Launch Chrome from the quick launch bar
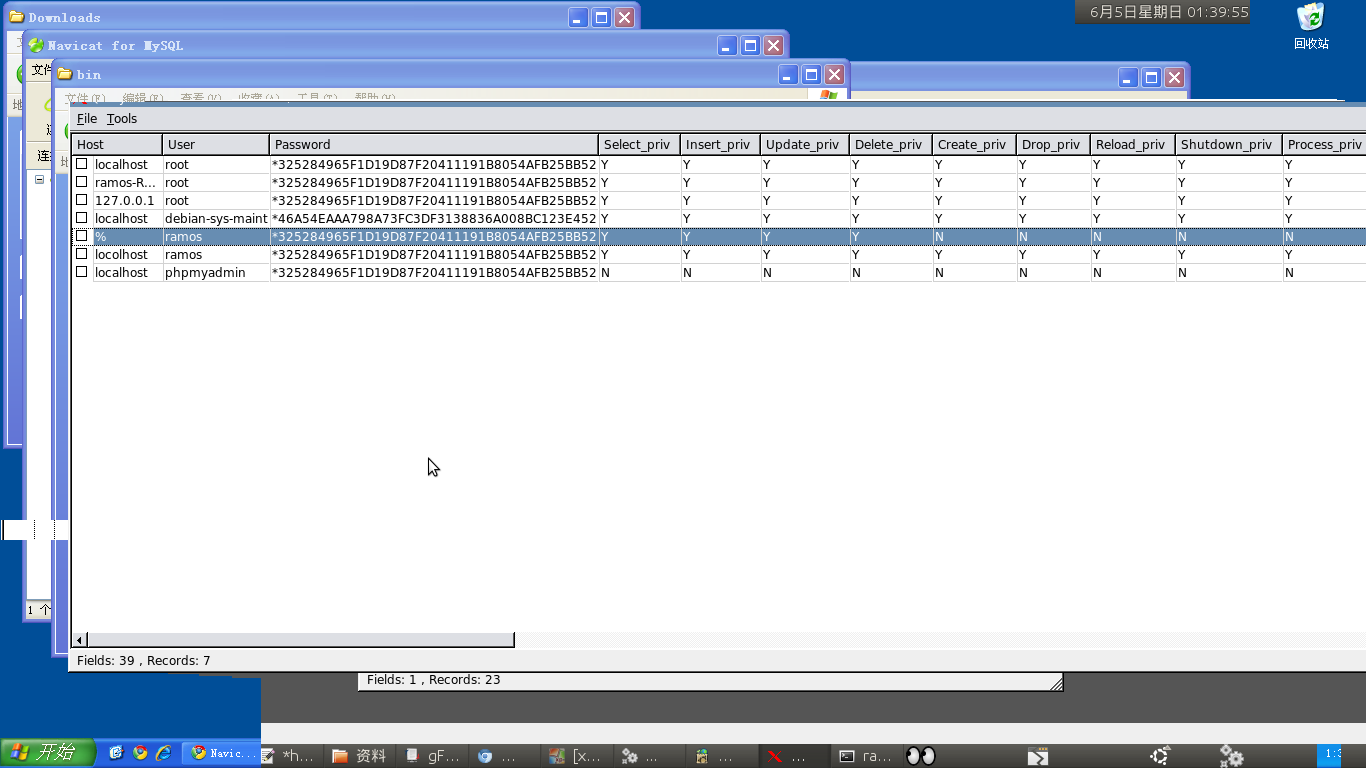Image resolution: width=1366 pixels, height=768 pixels. [x=140, y=753]
